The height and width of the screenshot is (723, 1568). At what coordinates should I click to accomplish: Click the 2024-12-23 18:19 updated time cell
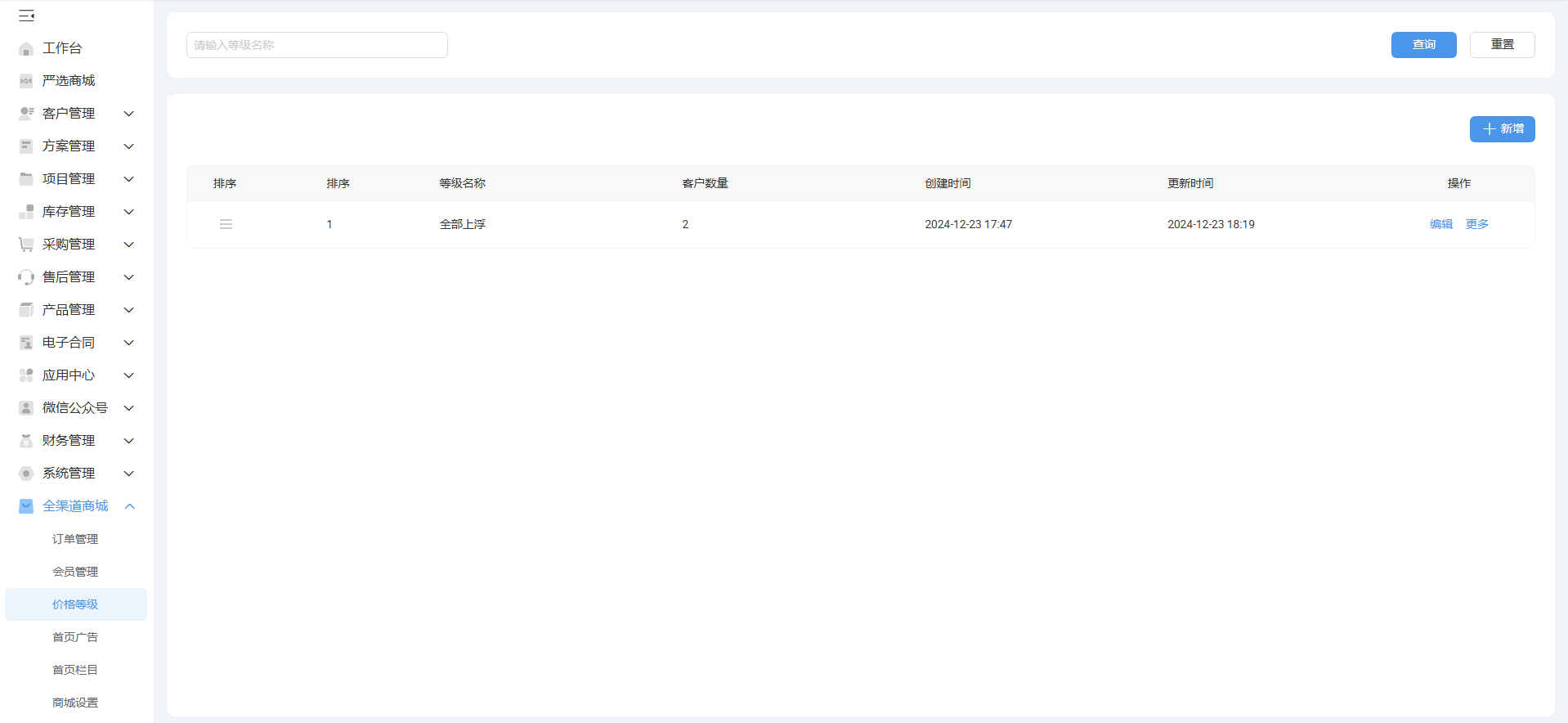pyautogui.click(x=1211, y=224)
